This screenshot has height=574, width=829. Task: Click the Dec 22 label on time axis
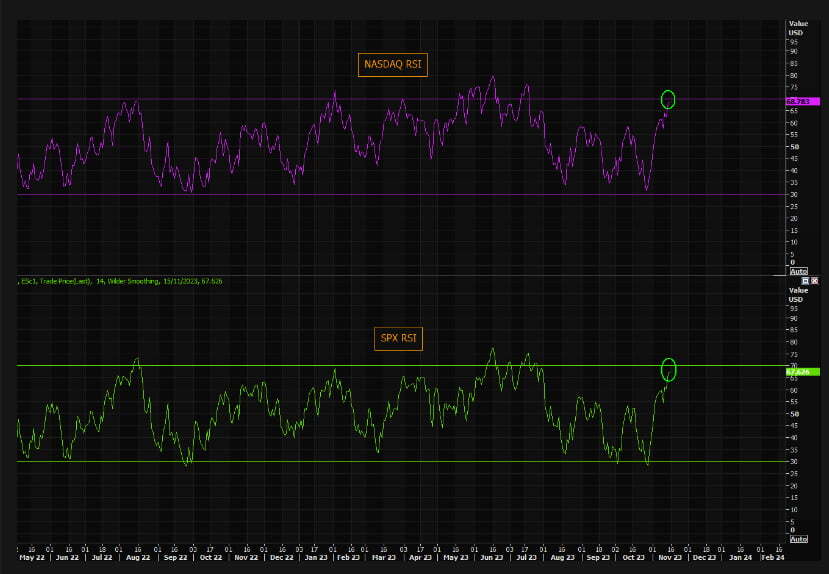[x=282, y=558]
